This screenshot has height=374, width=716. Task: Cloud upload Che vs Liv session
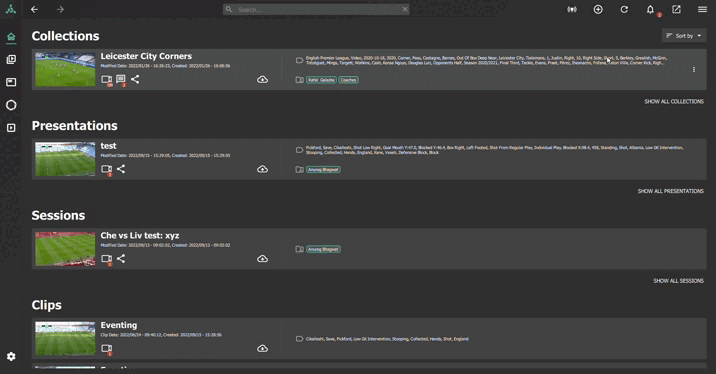click(262, 258)
